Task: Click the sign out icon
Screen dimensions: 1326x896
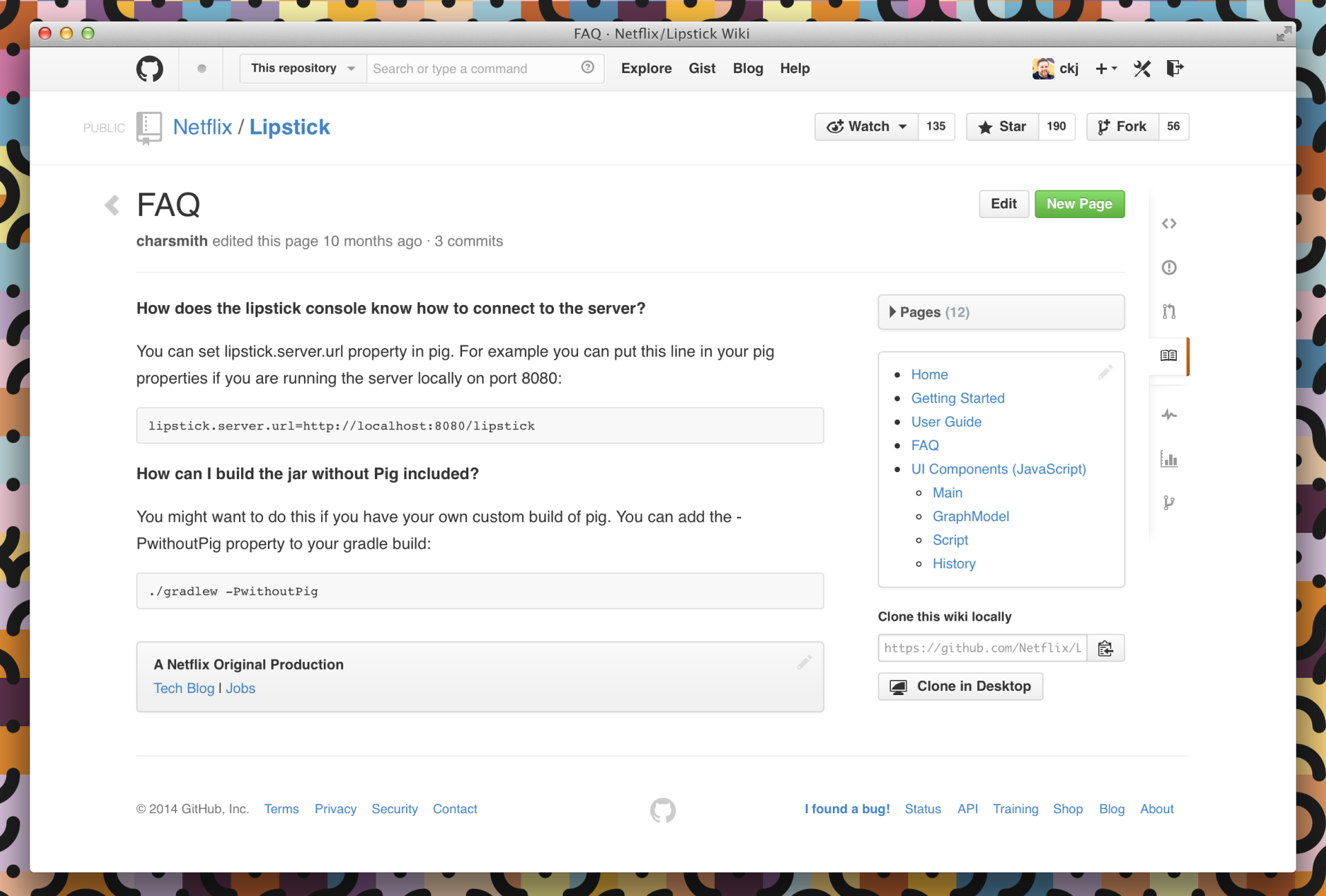Action: pos(1175,68)
